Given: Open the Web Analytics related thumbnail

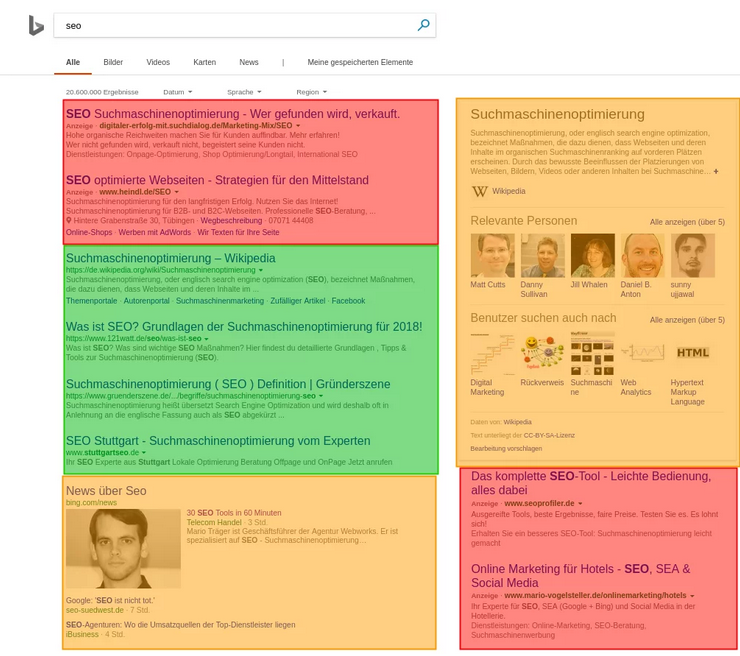Looking at the screenshot, I should point(643,353).
